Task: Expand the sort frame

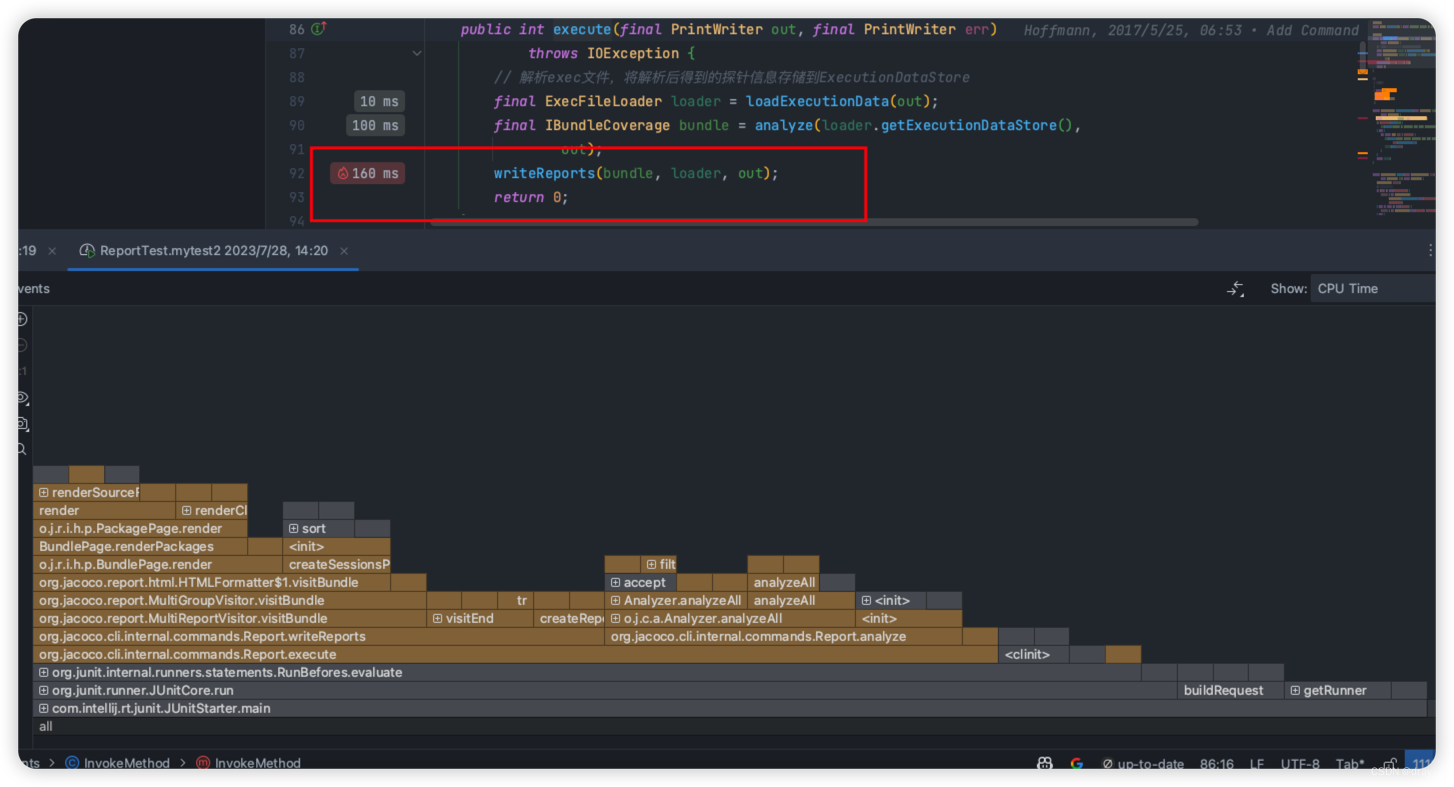Action: click(x=294, y=529)
